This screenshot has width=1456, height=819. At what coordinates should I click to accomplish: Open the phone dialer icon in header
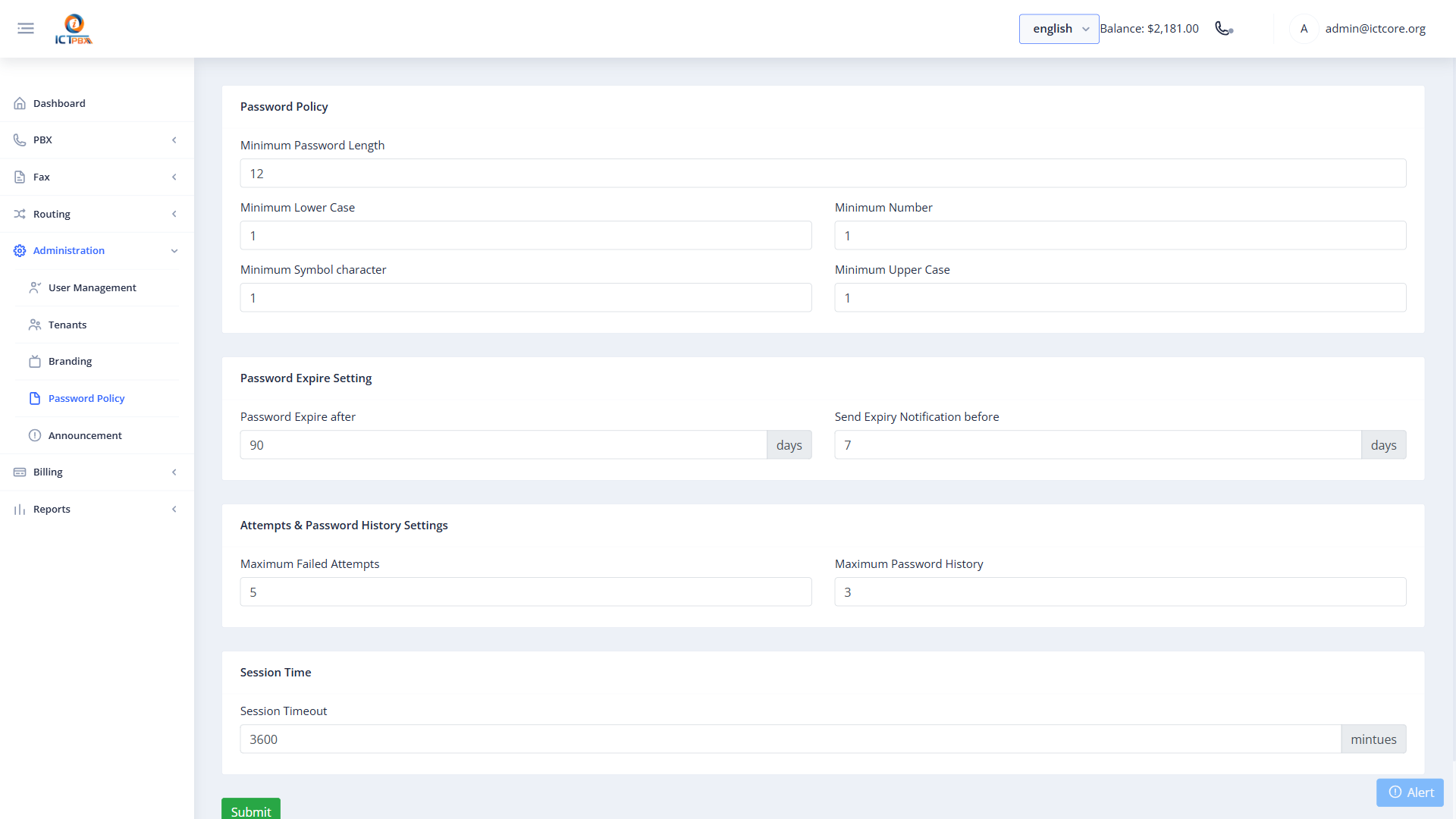tap(1224, 29)
